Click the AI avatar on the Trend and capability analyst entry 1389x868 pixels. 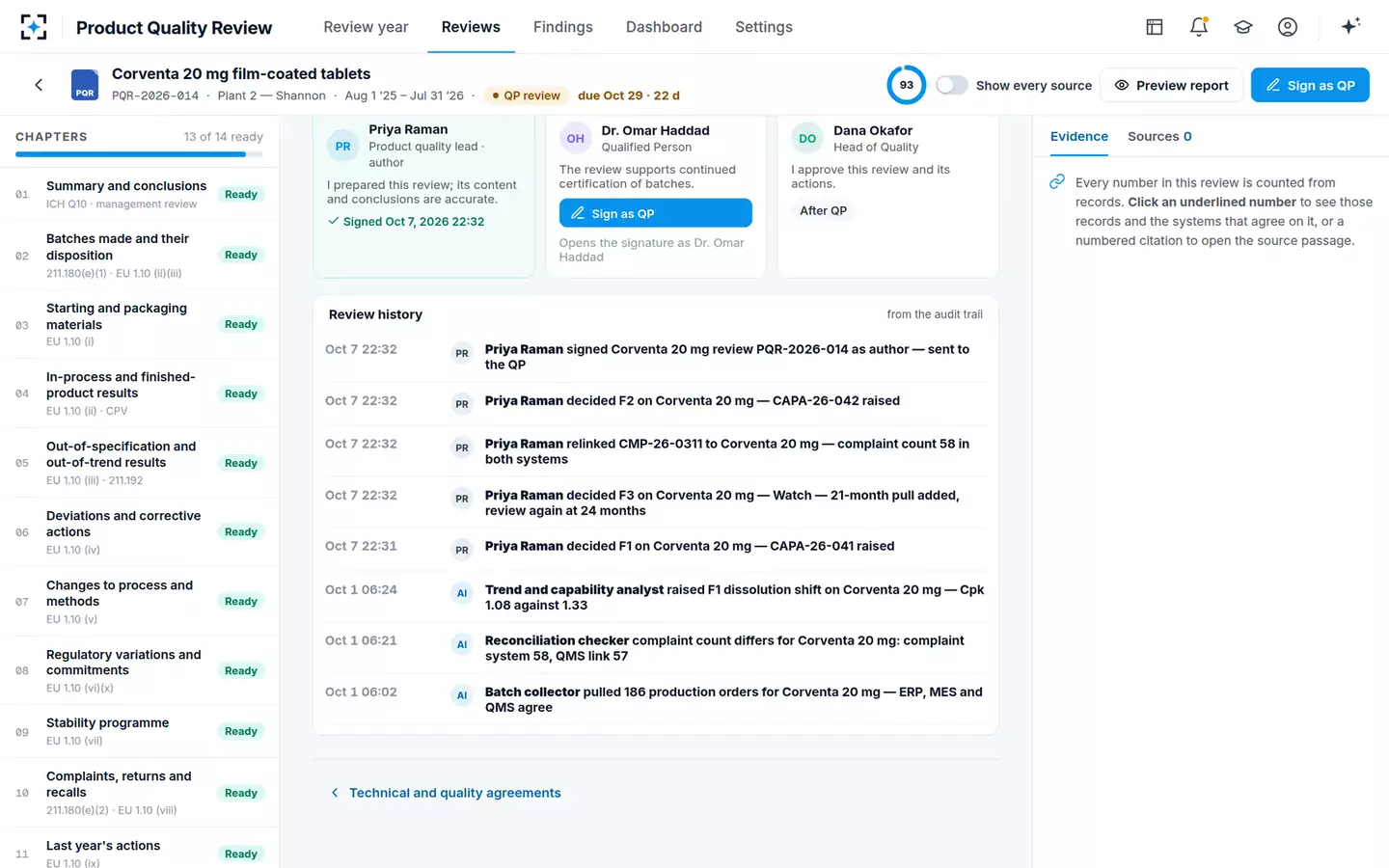tap(462, 593)
